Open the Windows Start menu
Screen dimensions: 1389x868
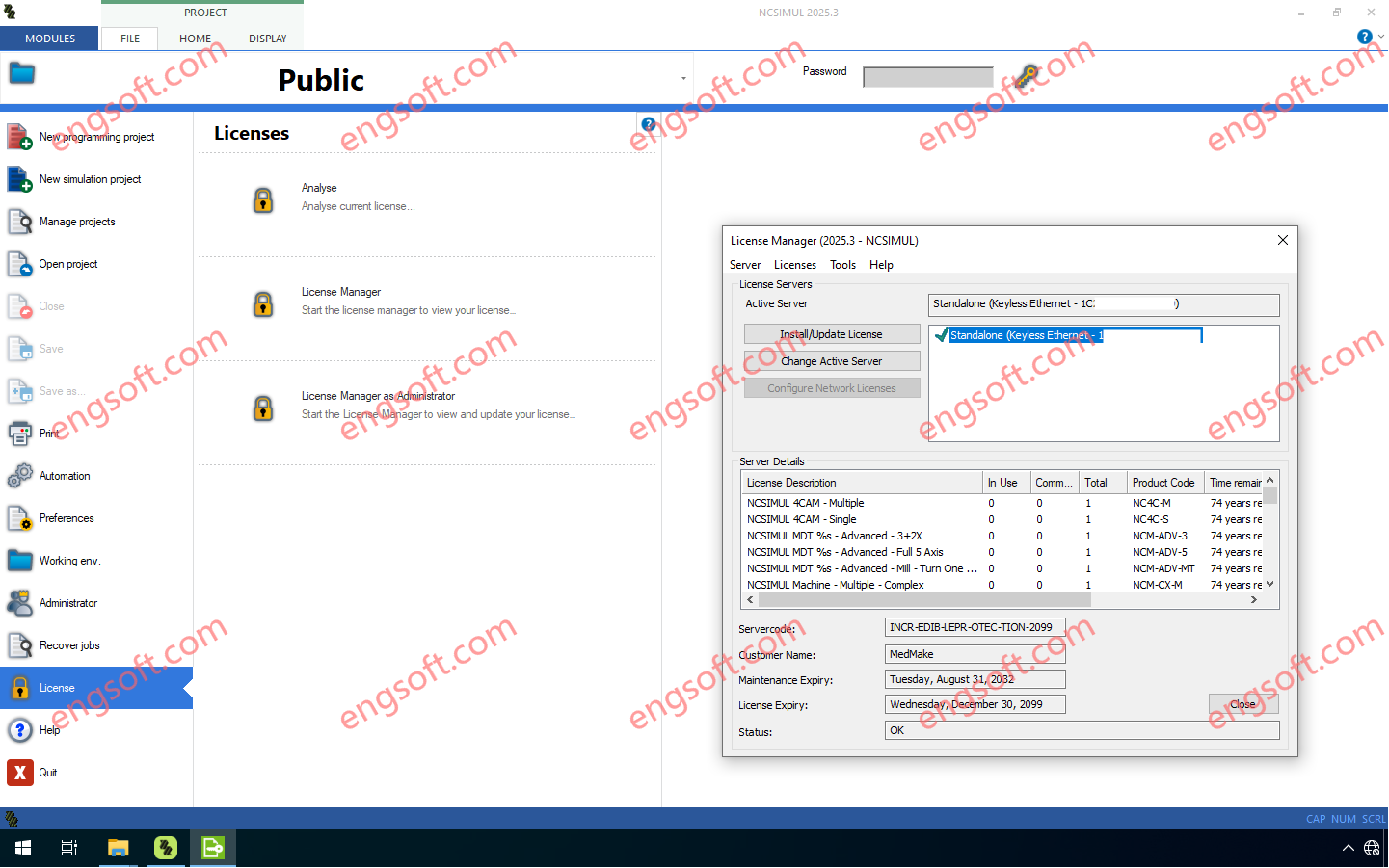pyautogui.click(x=23, y=848)
